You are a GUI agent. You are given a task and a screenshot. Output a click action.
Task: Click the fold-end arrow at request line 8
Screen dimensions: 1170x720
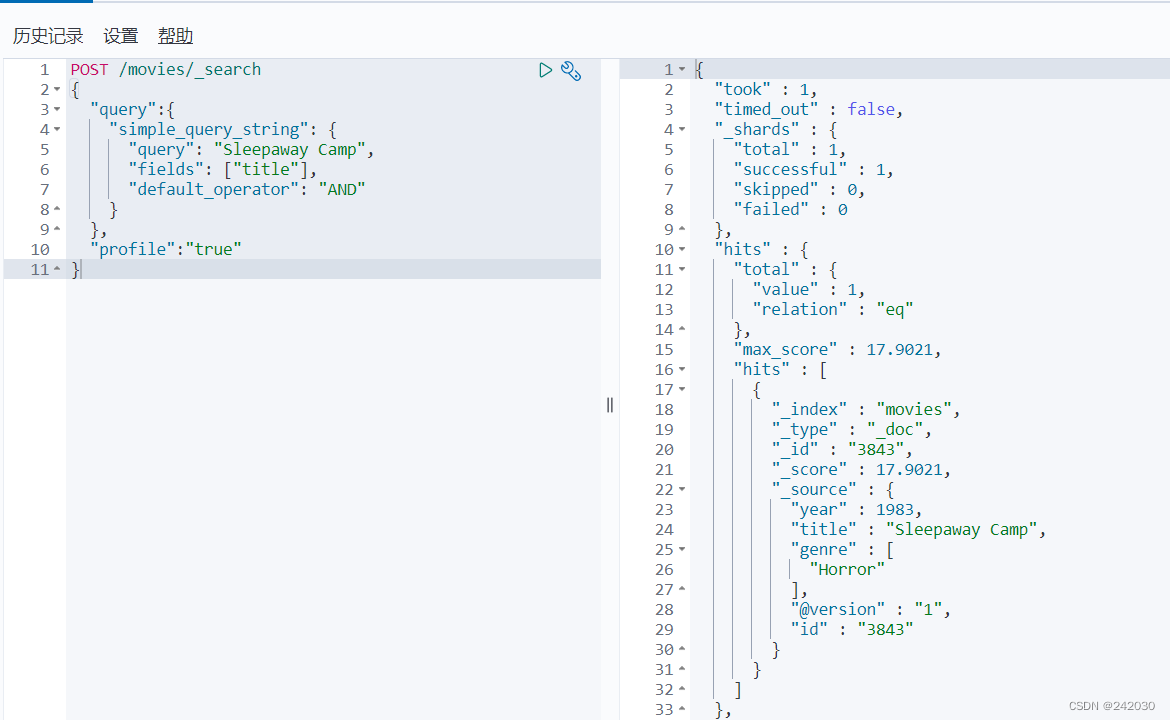(57, 210)
